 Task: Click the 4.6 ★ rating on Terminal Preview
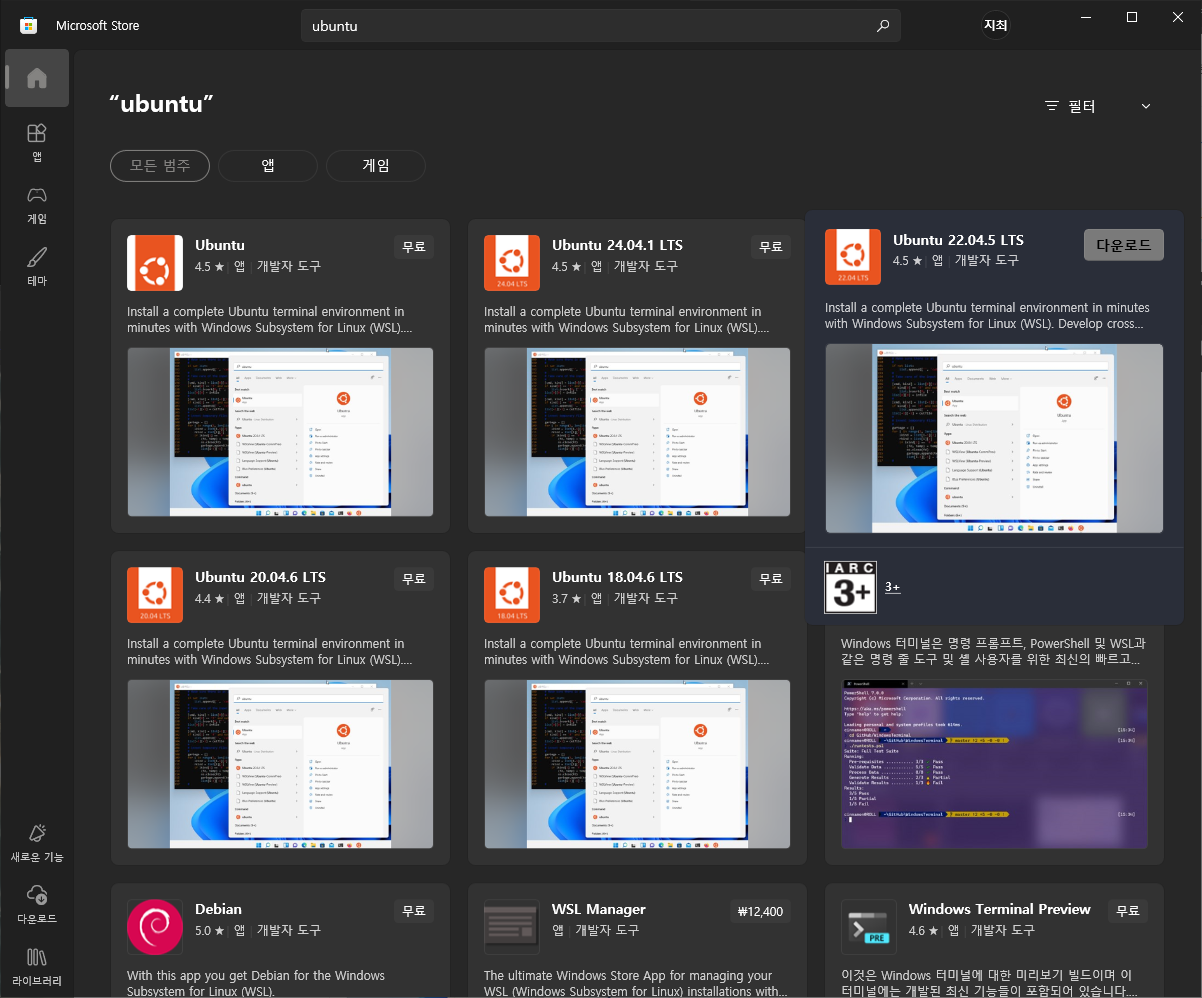[x=923, y=931]
